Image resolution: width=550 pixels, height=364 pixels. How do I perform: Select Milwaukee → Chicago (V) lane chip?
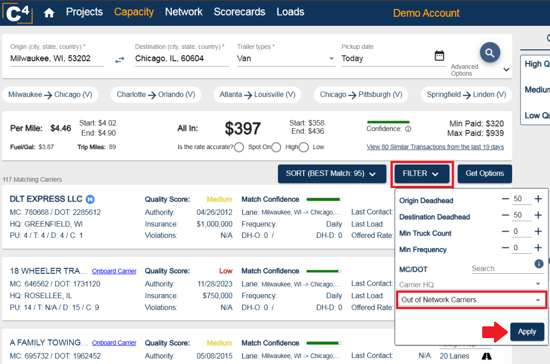[x=50, y=95]
